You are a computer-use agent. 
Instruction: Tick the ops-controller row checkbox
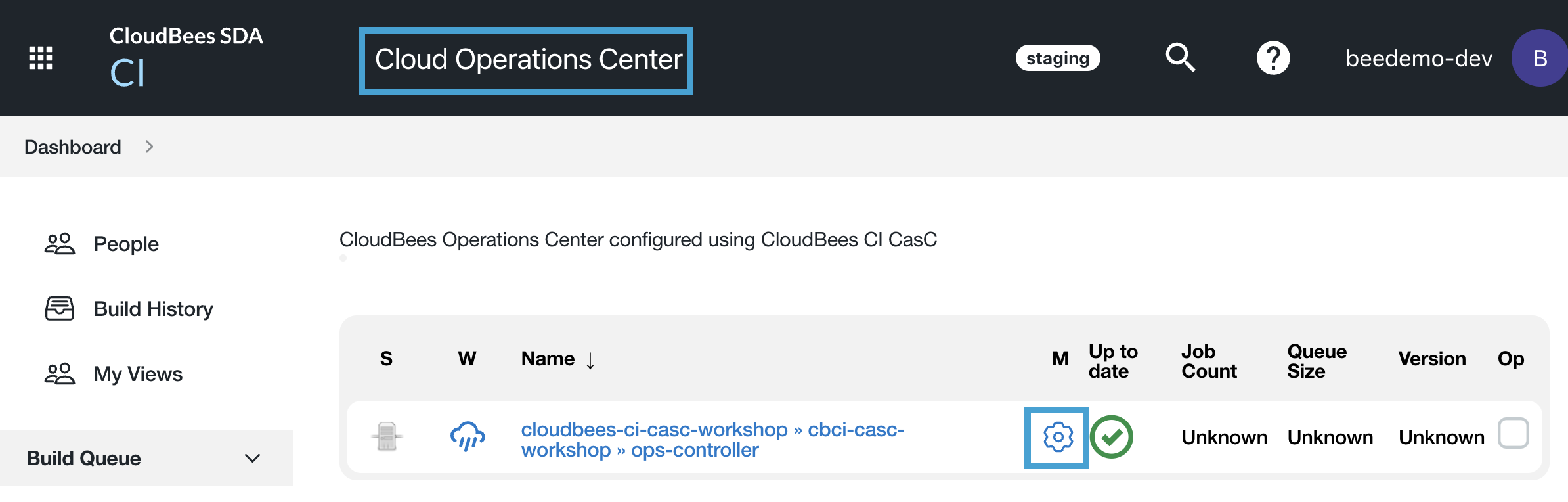pos(1513,434)
